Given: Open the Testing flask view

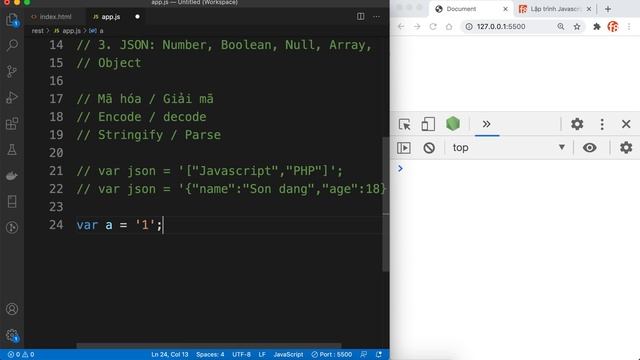Looking at the screenshot, I should (12, 149).
